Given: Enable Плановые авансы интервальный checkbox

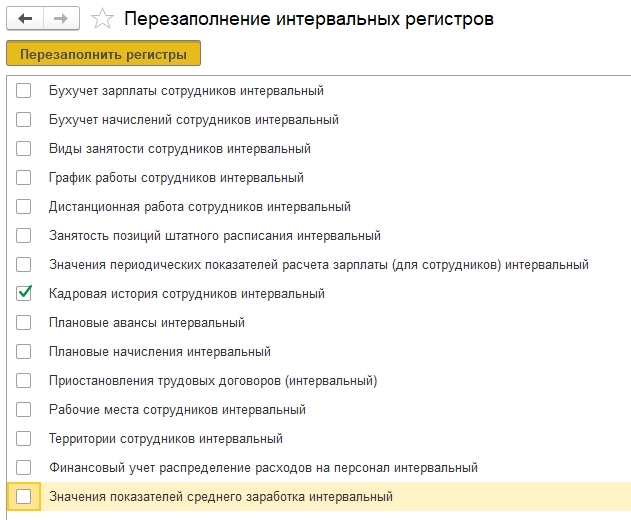Looking at the screenshot, I should coord(23,322).
